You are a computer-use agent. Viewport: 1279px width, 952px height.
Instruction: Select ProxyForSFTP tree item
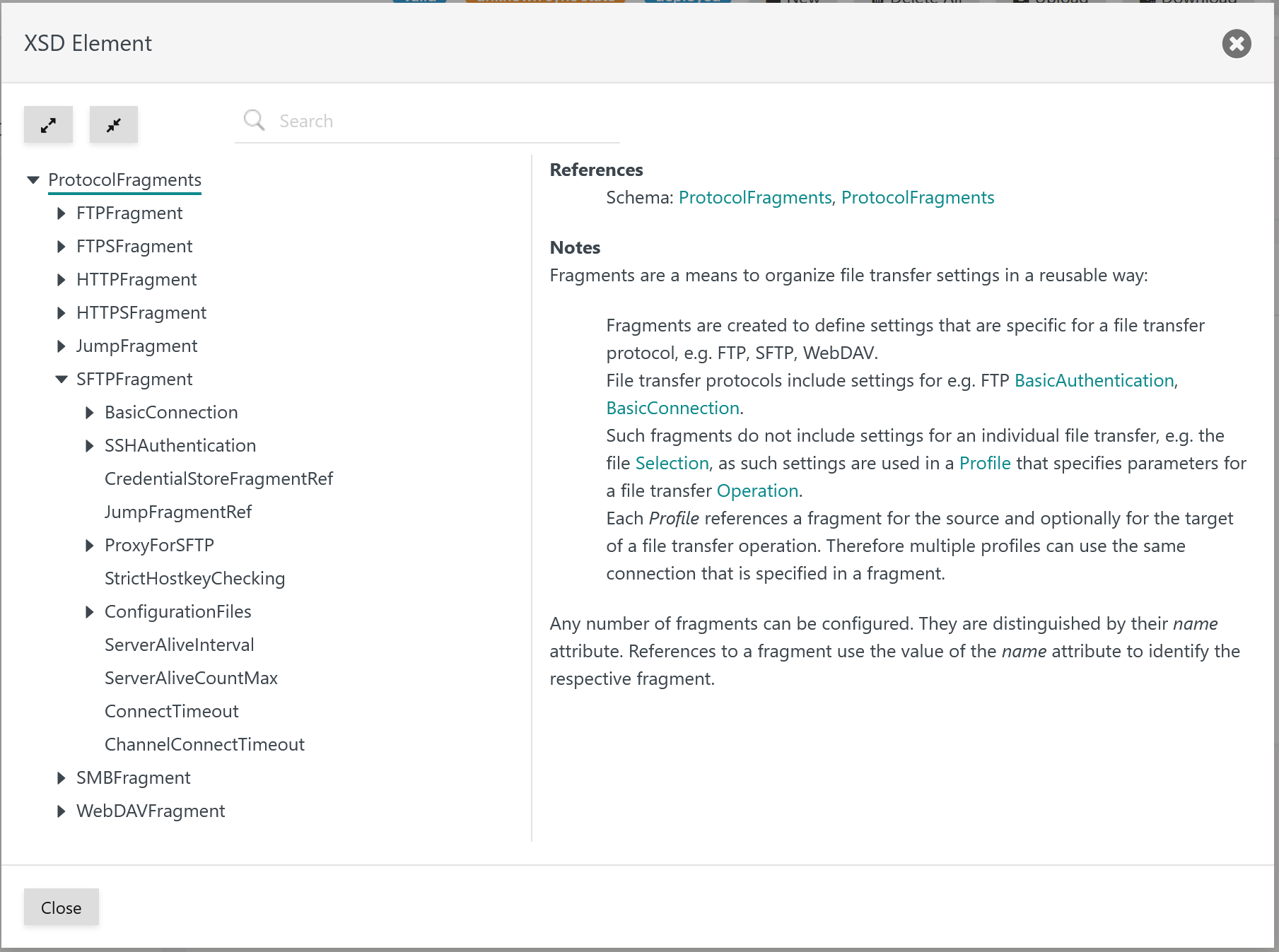159,546
